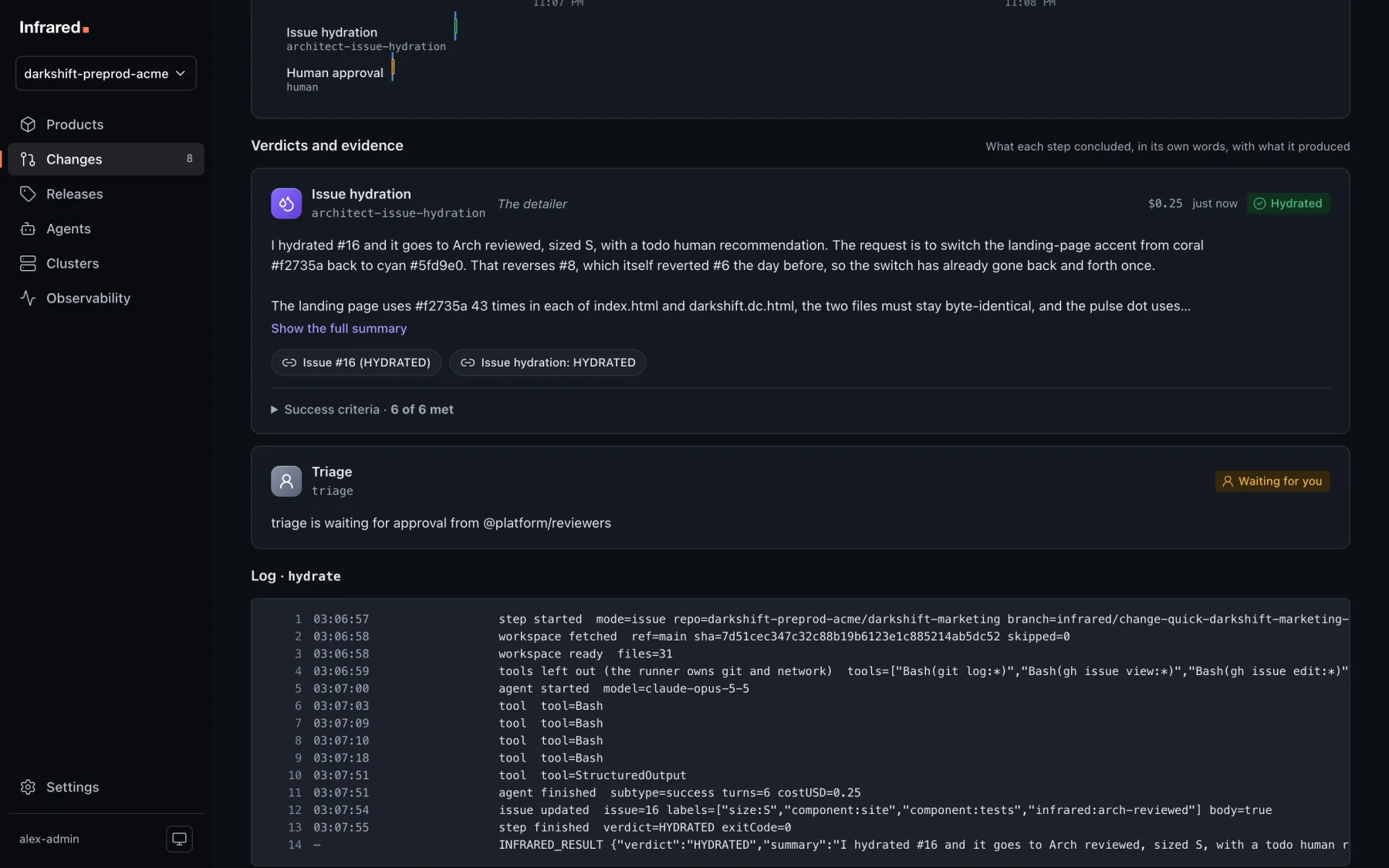
Task: Click the Releases tag icon
Action: point(29,194)
